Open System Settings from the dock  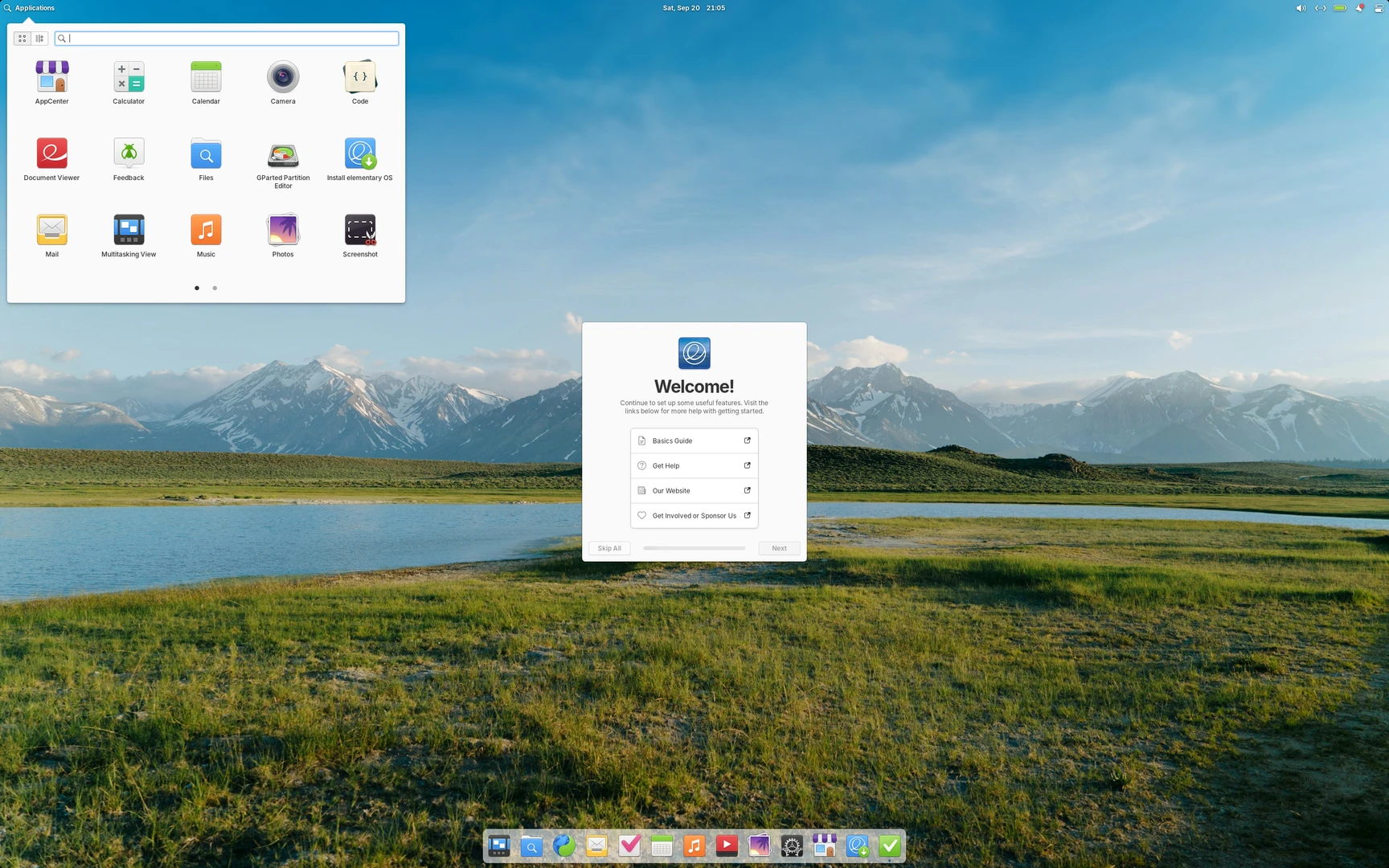[791, 845]
